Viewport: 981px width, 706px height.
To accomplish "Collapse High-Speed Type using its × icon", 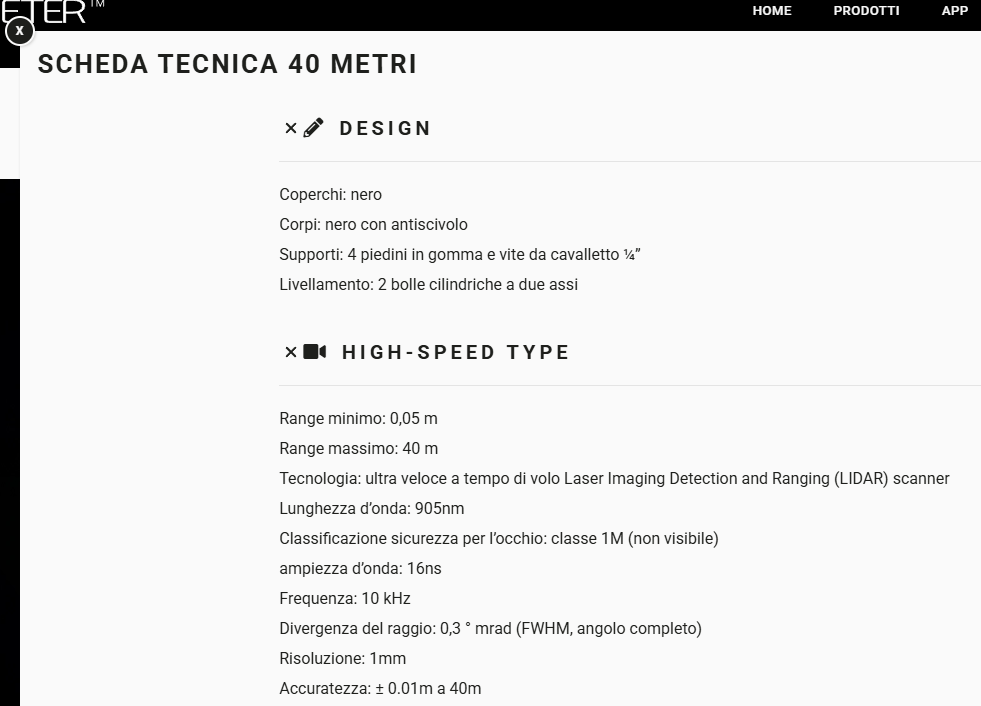I will (291, 352).
